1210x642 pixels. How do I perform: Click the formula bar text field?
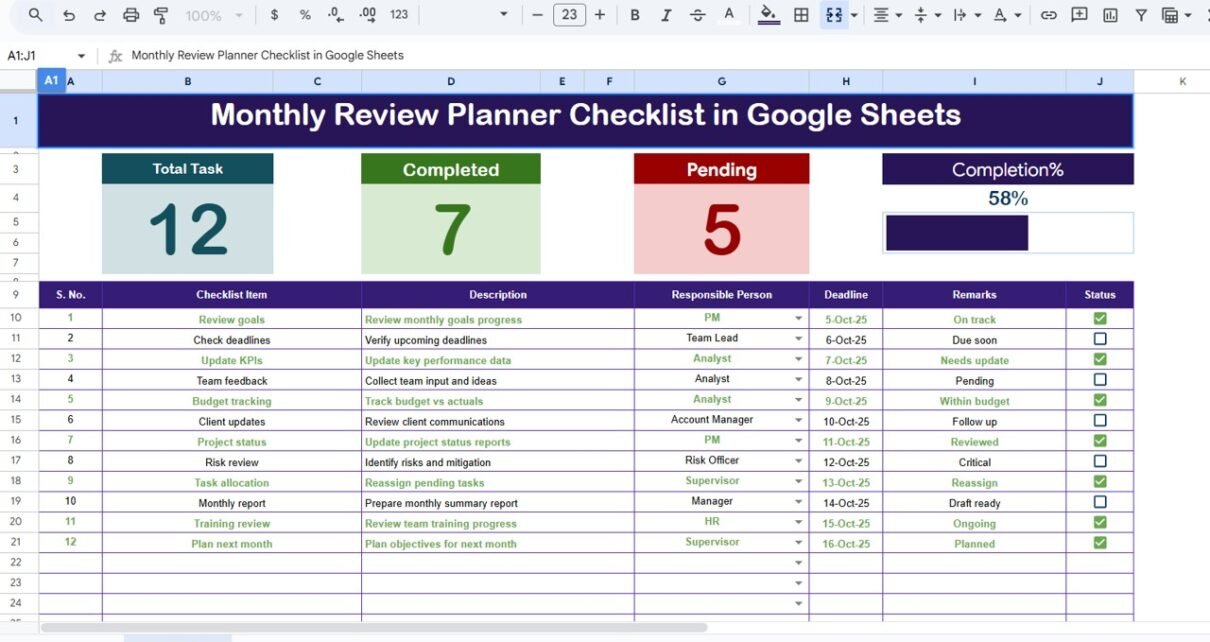tap(600, 56)
